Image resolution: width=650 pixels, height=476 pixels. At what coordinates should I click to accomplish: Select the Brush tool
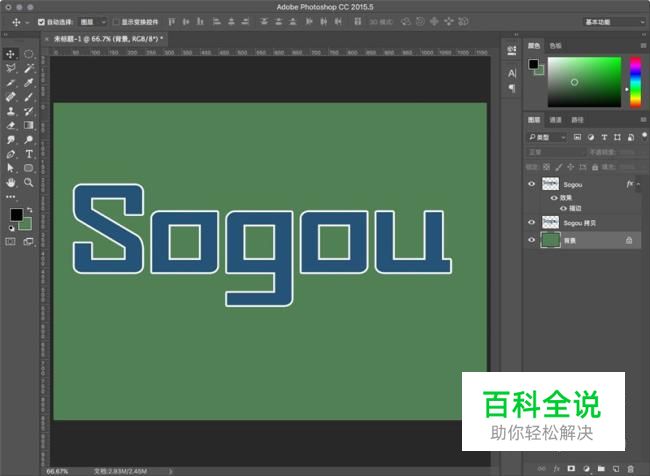click(x=29, y=97)
